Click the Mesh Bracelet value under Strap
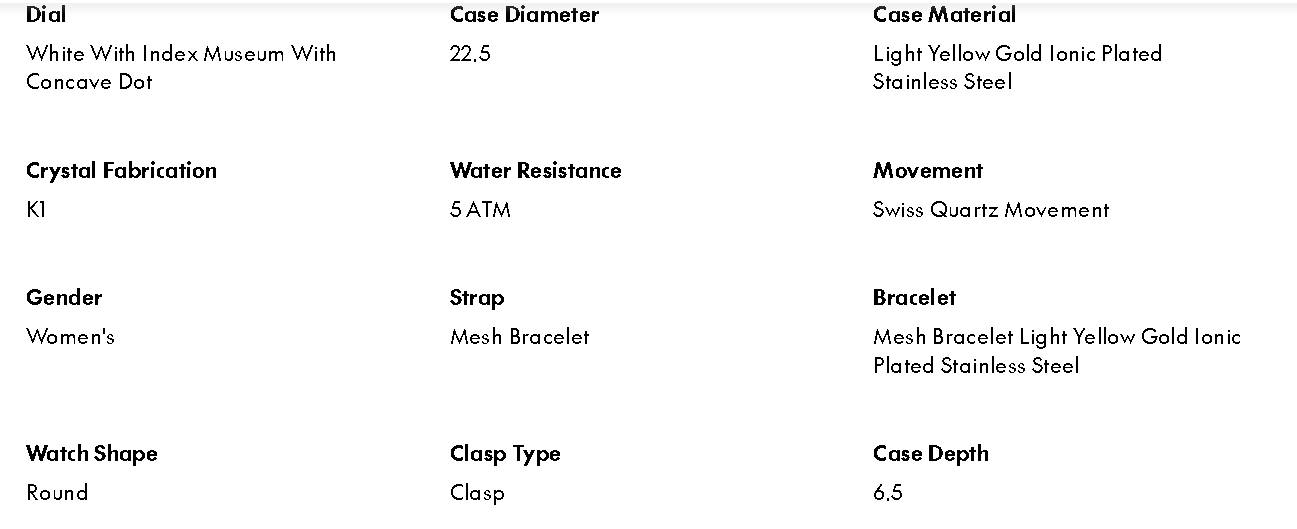This screenshot has width=1297, height=529. tap(519, 337)
